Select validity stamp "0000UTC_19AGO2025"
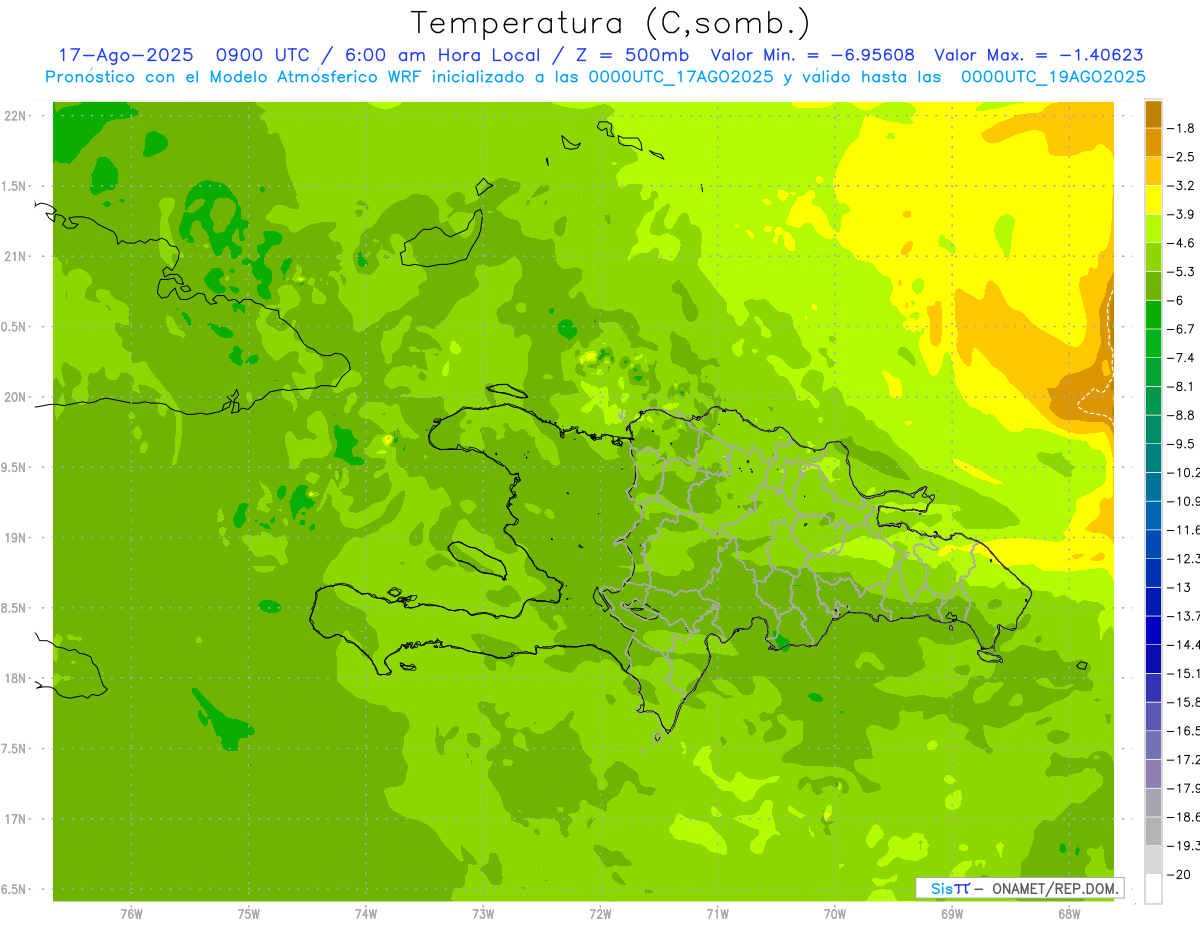This screenshot has height=927, width=1200. coord(1053,76)
